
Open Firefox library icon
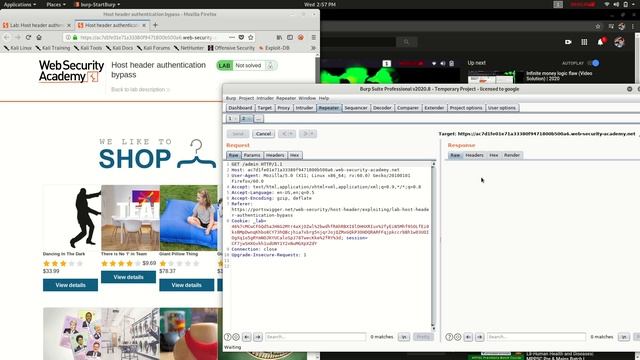click(x=279, y=37)
